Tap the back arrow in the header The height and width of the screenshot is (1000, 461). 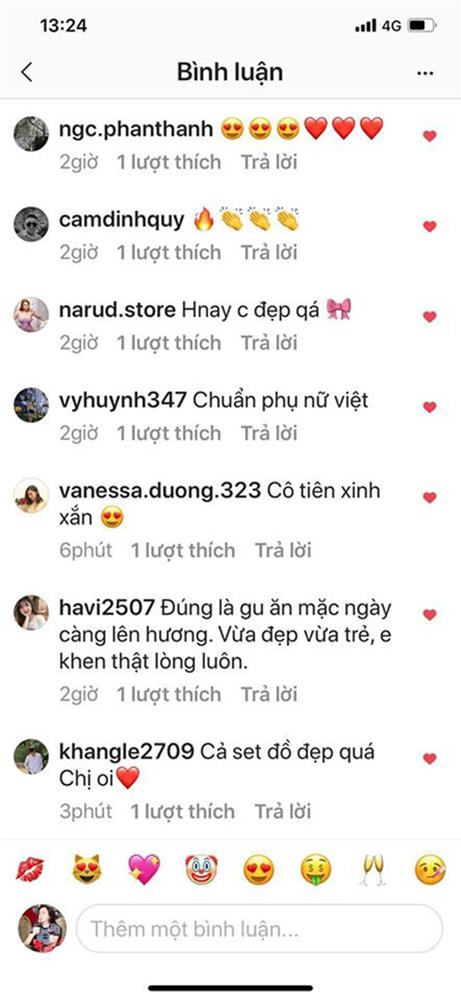[x=26, y=73]
